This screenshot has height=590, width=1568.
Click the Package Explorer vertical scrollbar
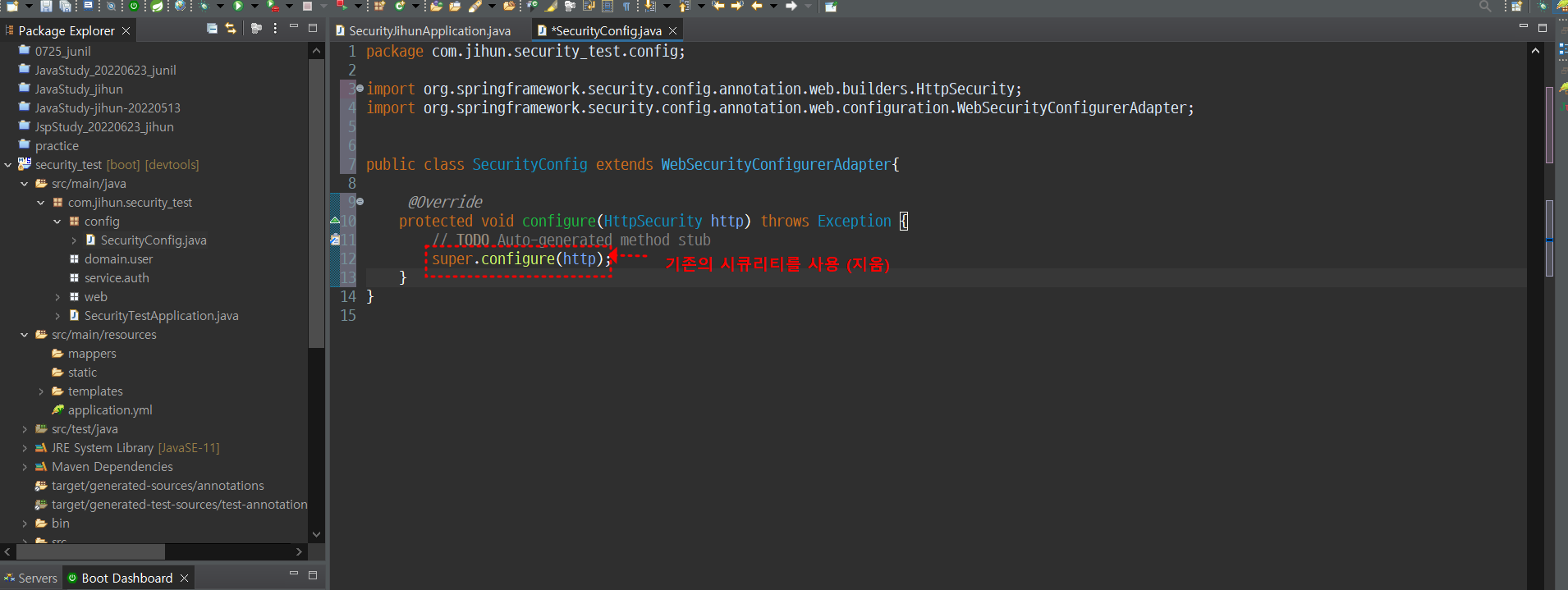click(316, 203)
